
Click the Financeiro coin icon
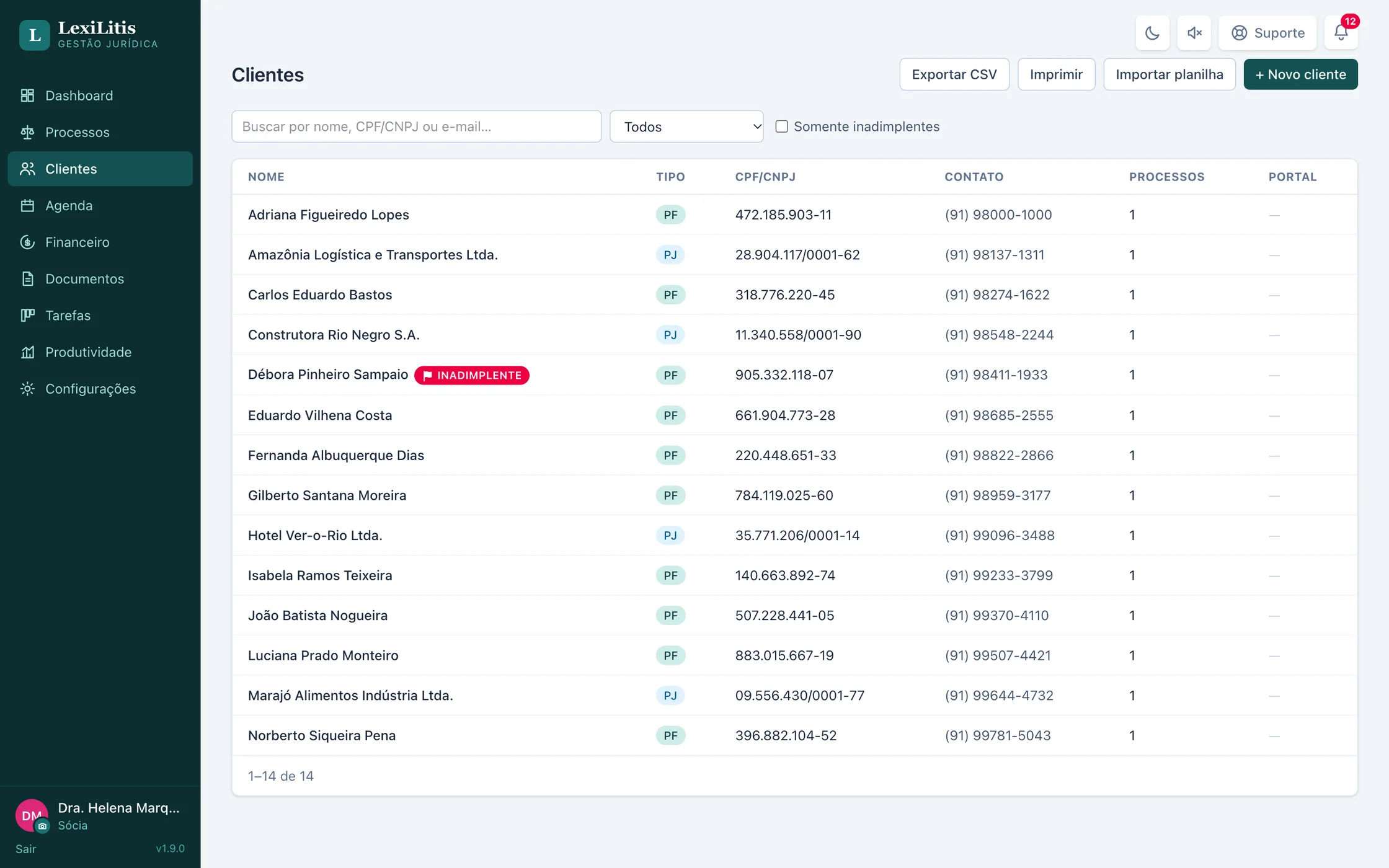click(x=27, y=242)
